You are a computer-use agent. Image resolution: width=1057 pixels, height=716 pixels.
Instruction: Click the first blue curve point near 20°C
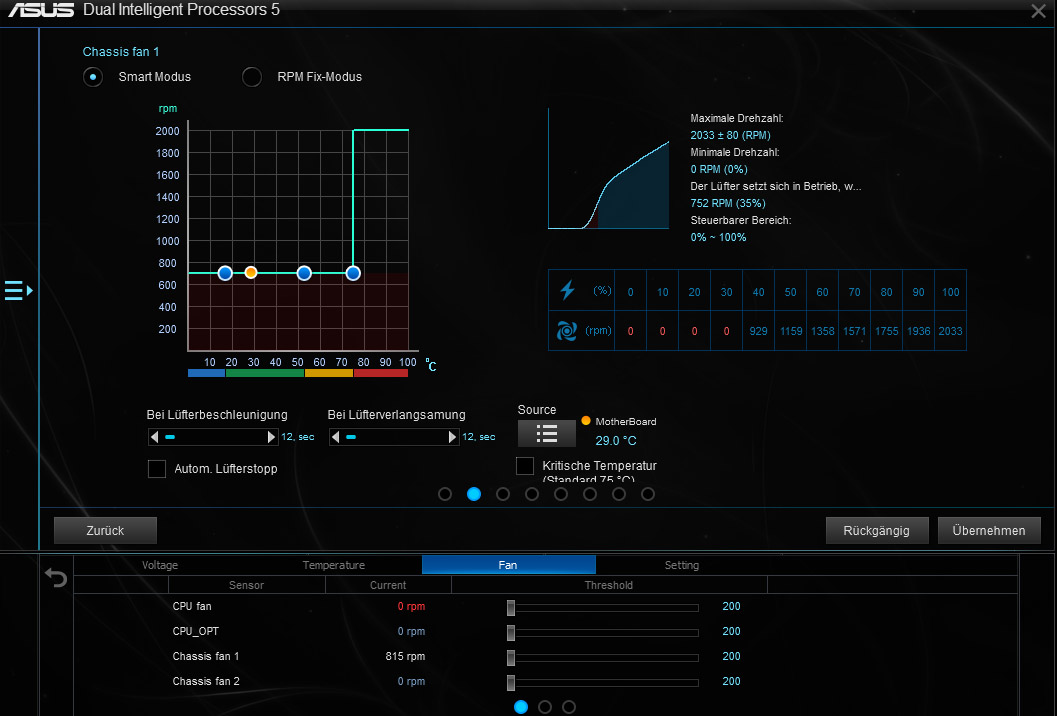pyautogui.click(x=225, y=273)
